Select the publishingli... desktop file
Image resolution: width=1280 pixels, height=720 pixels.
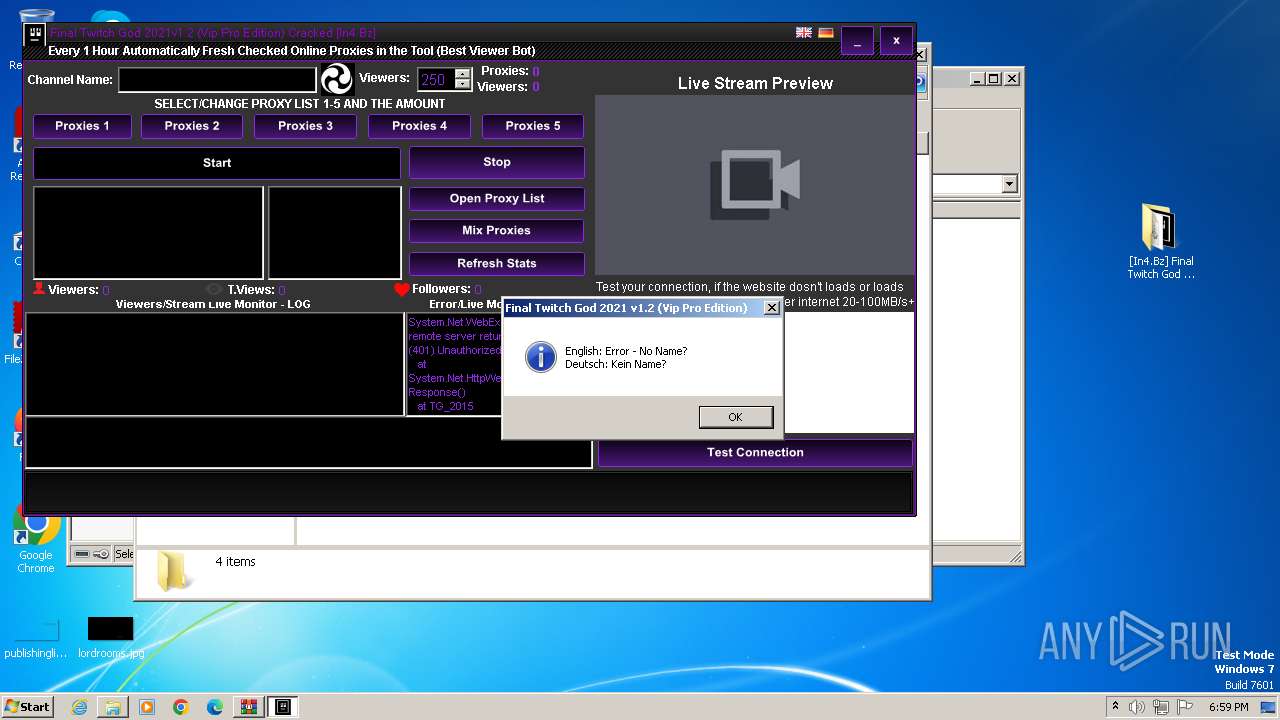pyautogui.click(x=35, y=638)
